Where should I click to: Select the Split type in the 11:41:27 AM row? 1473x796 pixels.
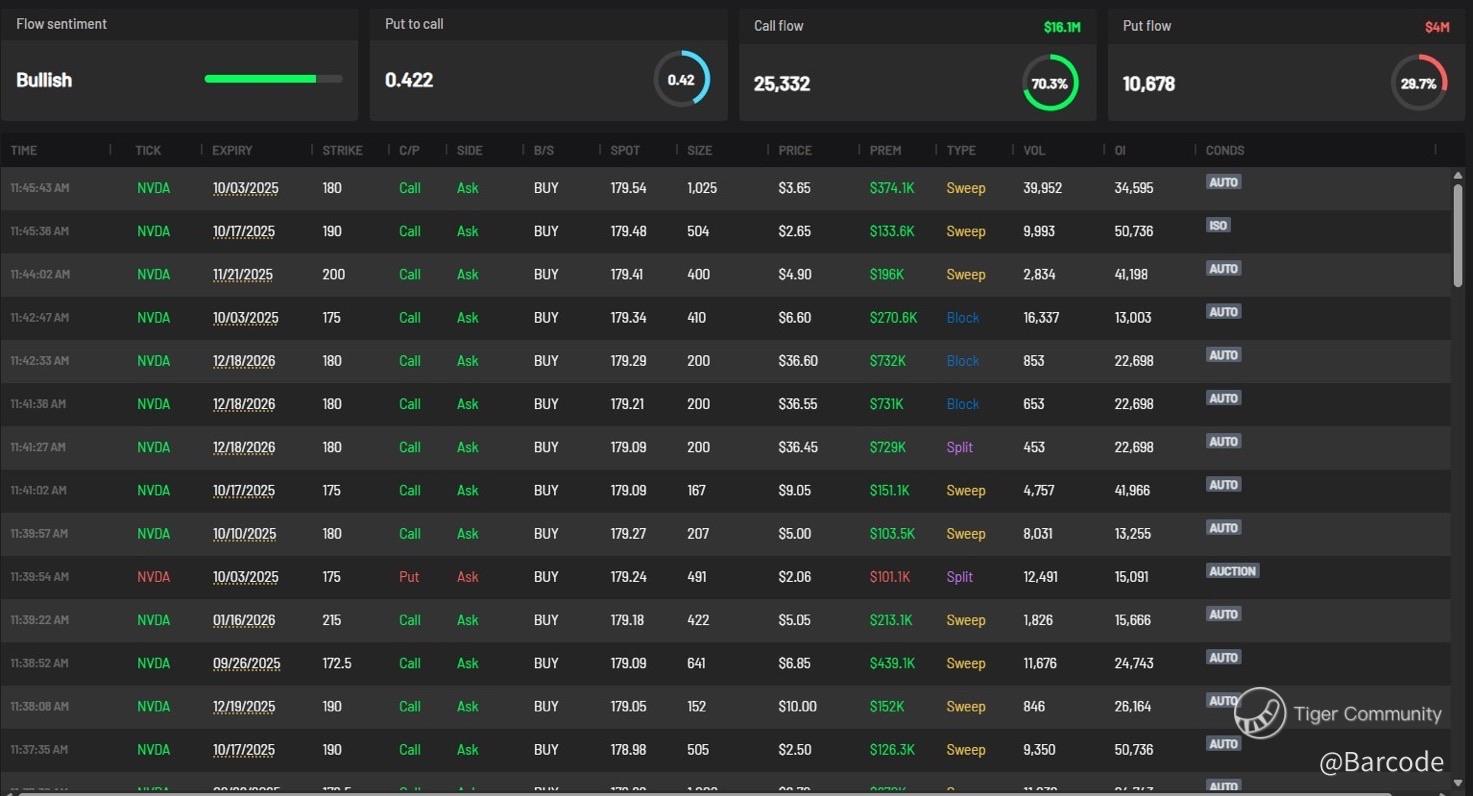point(959,447)
